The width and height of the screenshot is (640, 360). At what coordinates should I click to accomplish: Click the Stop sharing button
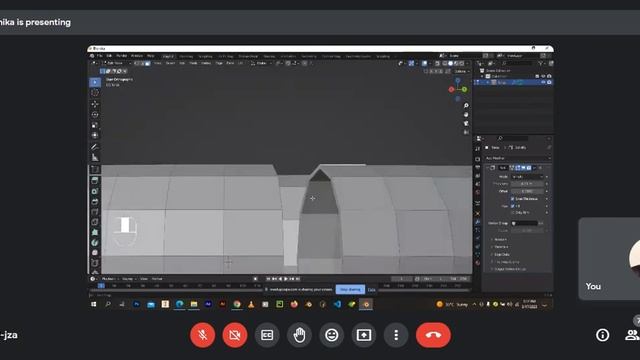pos(350,289)
